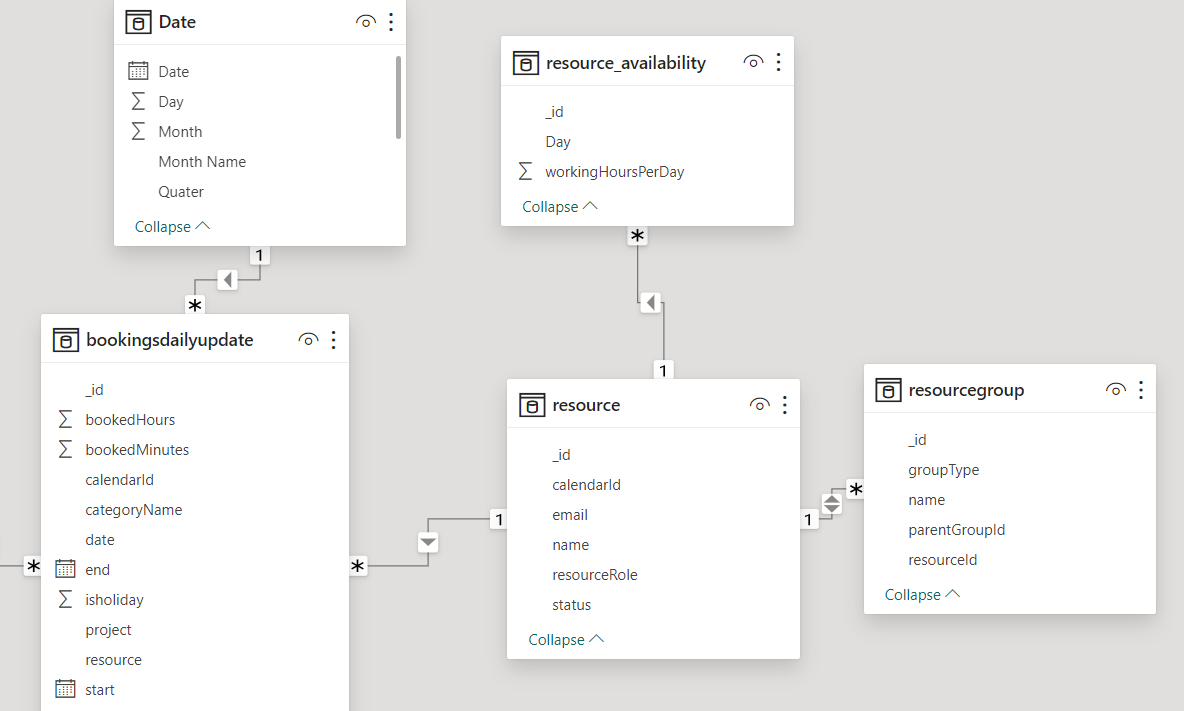
Task: Open more options for resource_availability table
Action: coord(779,62)
